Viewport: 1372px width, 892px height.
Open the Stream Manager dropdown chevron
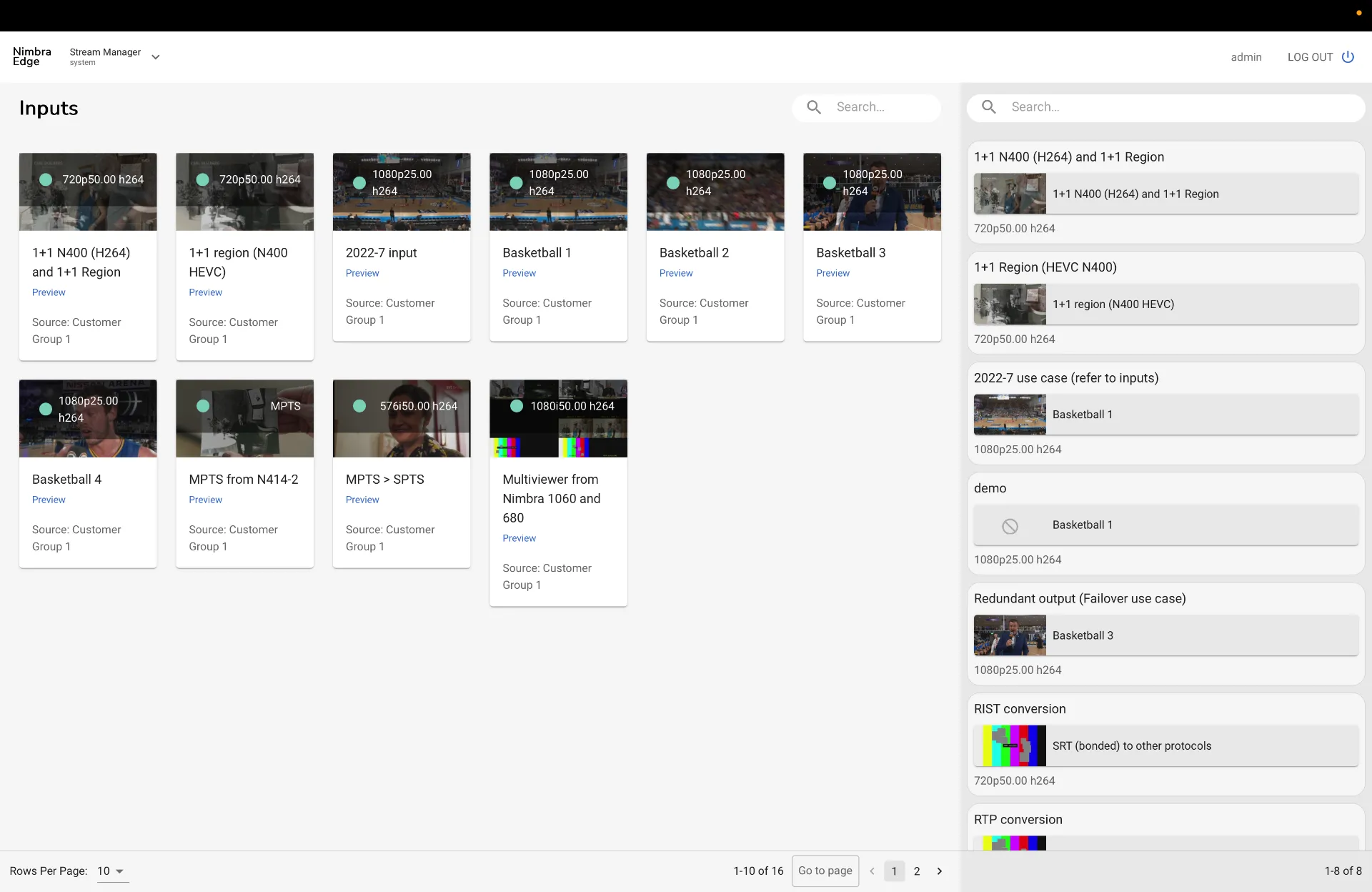[x=155, y=57]
